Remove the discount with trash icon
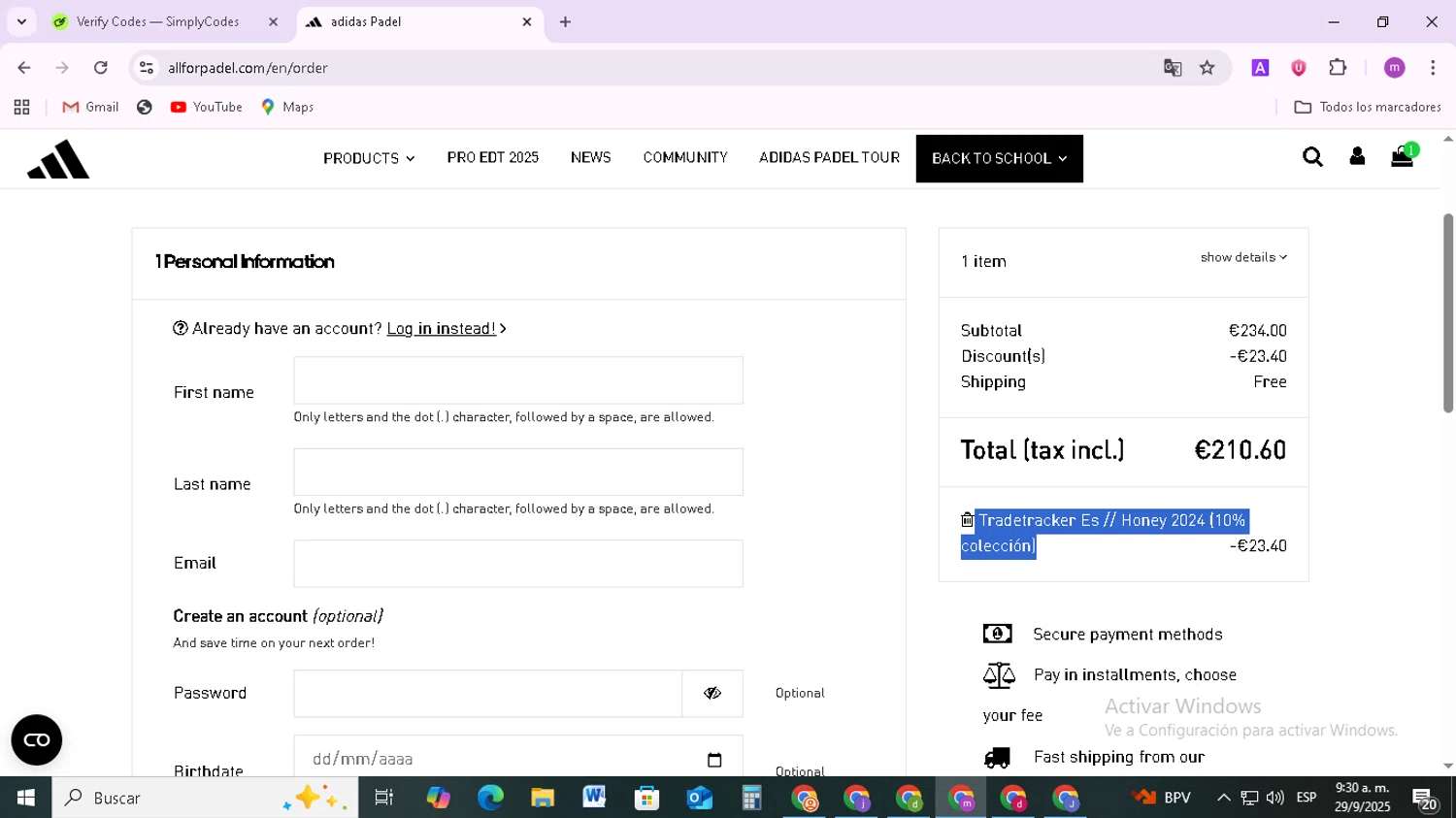1456x818 pixels. click(967, 520)
